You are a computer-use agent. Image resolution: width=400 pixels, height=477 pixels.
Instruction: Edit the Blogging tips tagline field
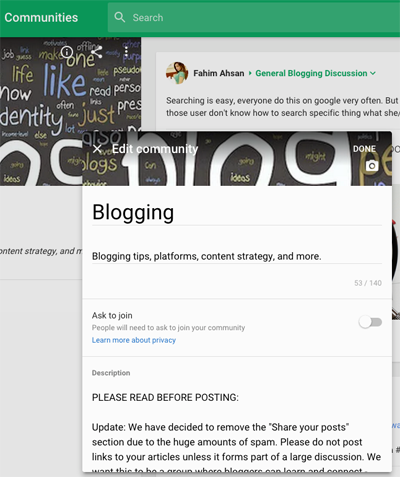pyautogui.click(x=237, y=256)
